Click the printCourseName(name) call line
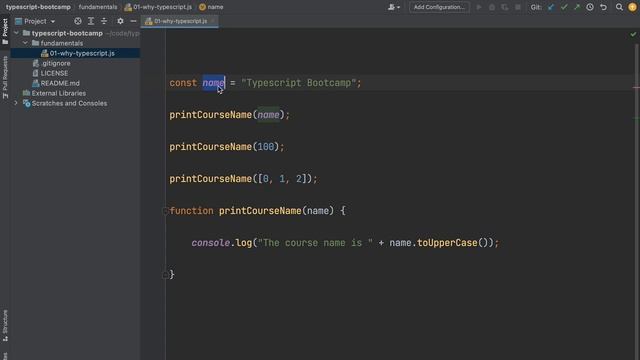 [x=229, y=115]
